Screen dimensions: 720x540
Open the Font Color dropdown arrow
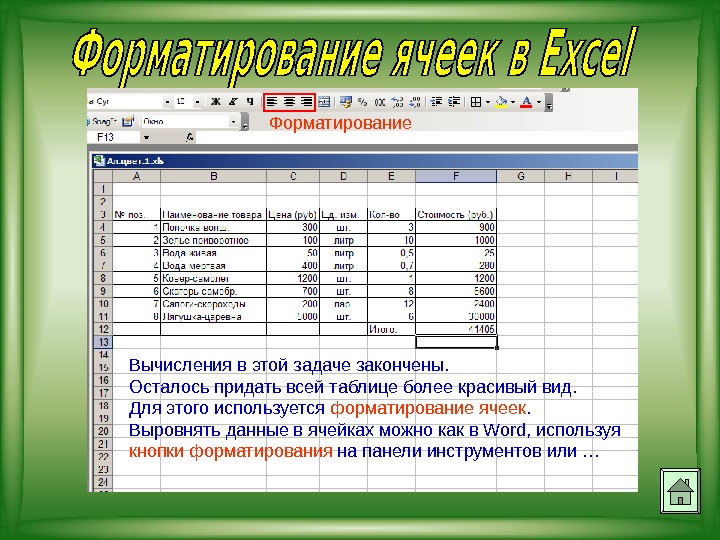tap(539, 102)
